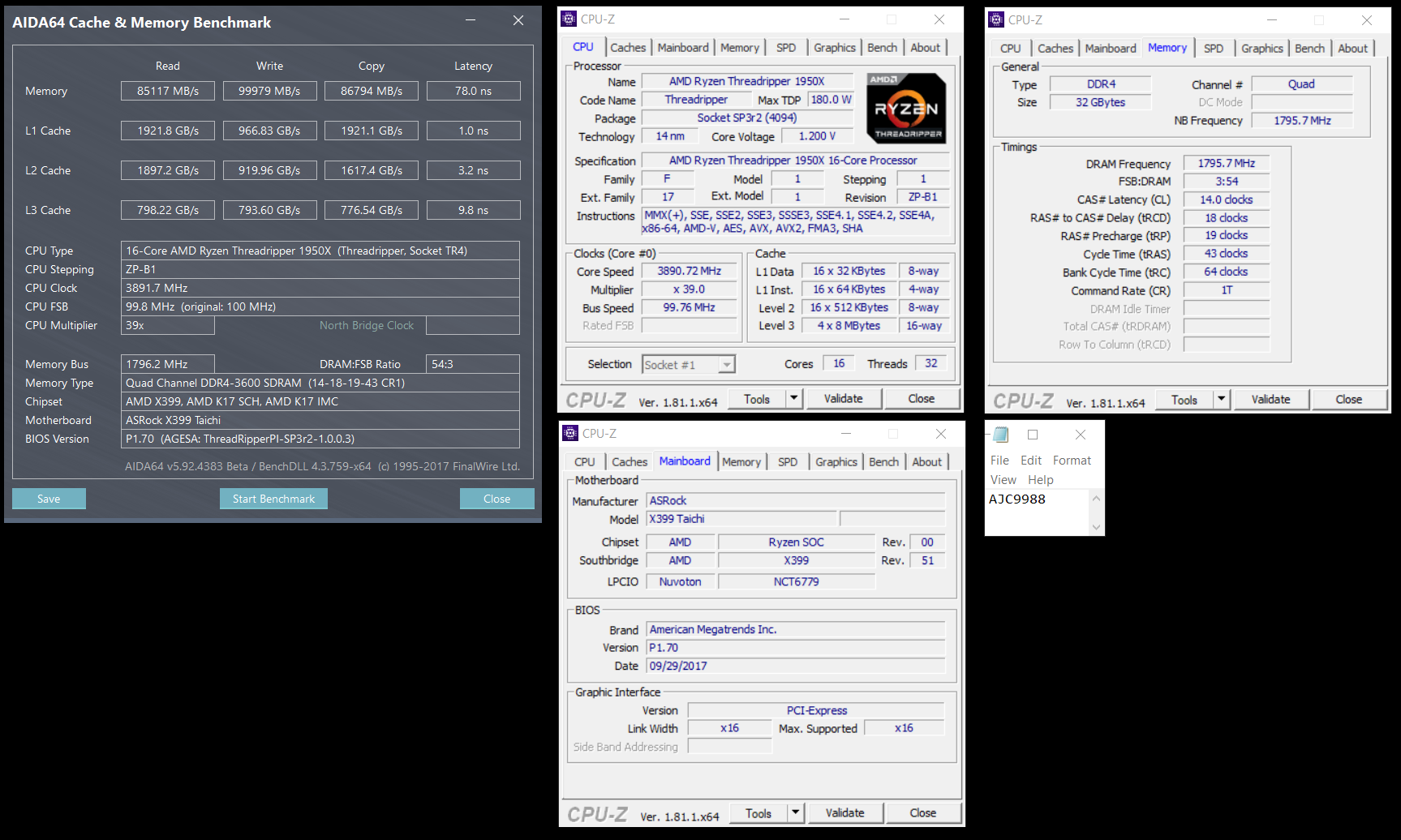The image size is (1401, 840).
Task: Click the CPU-Z app icon in CPU window title bar
Action: [x=569, y=19]
